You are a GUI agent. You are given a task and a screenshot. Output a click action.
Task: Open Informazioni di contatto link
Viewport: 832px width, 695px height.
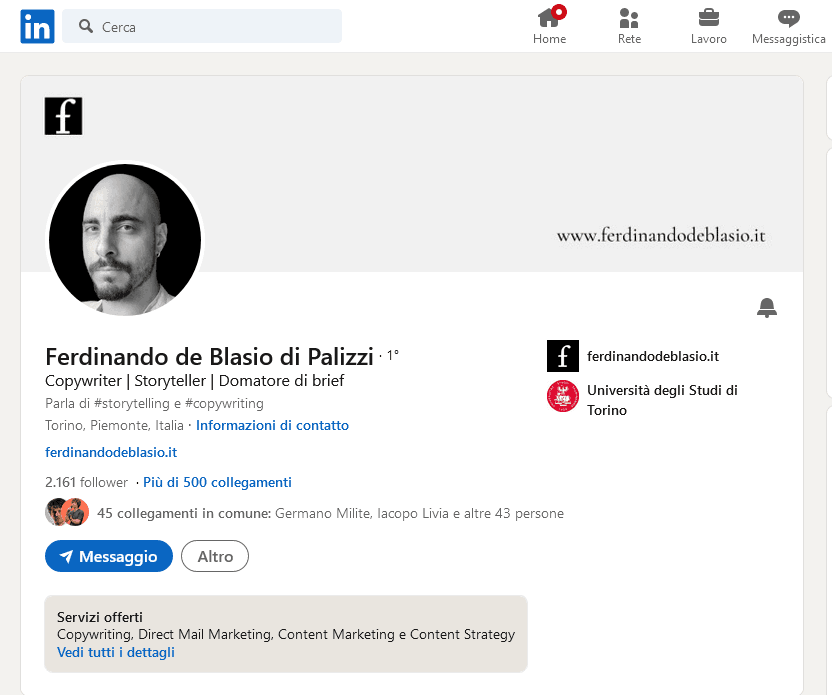pos(272,425)
